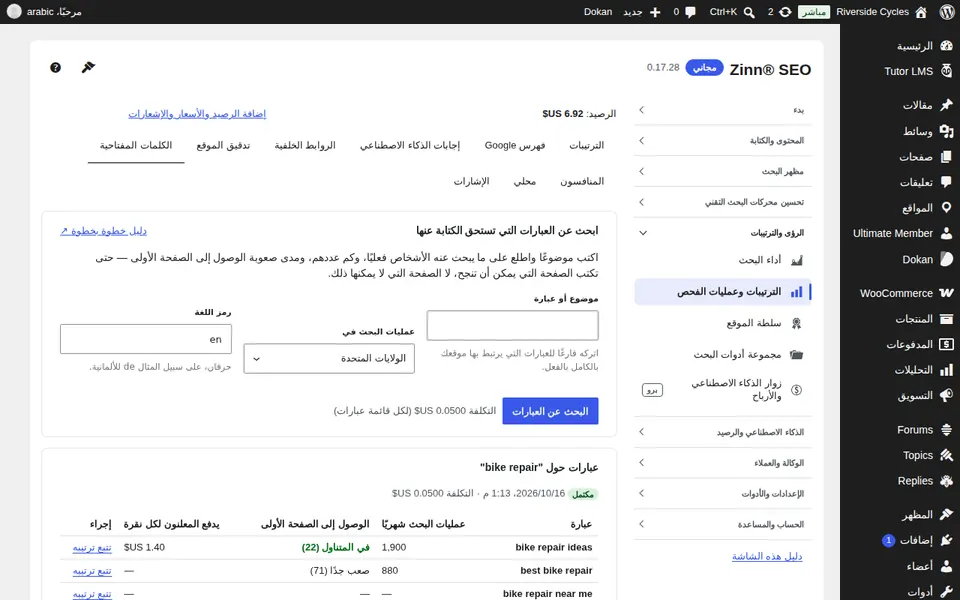The width and height of the screenshot is (960, 600).
Task: Open the Dokan sidebar icon
Action: [x=946, y=259]
